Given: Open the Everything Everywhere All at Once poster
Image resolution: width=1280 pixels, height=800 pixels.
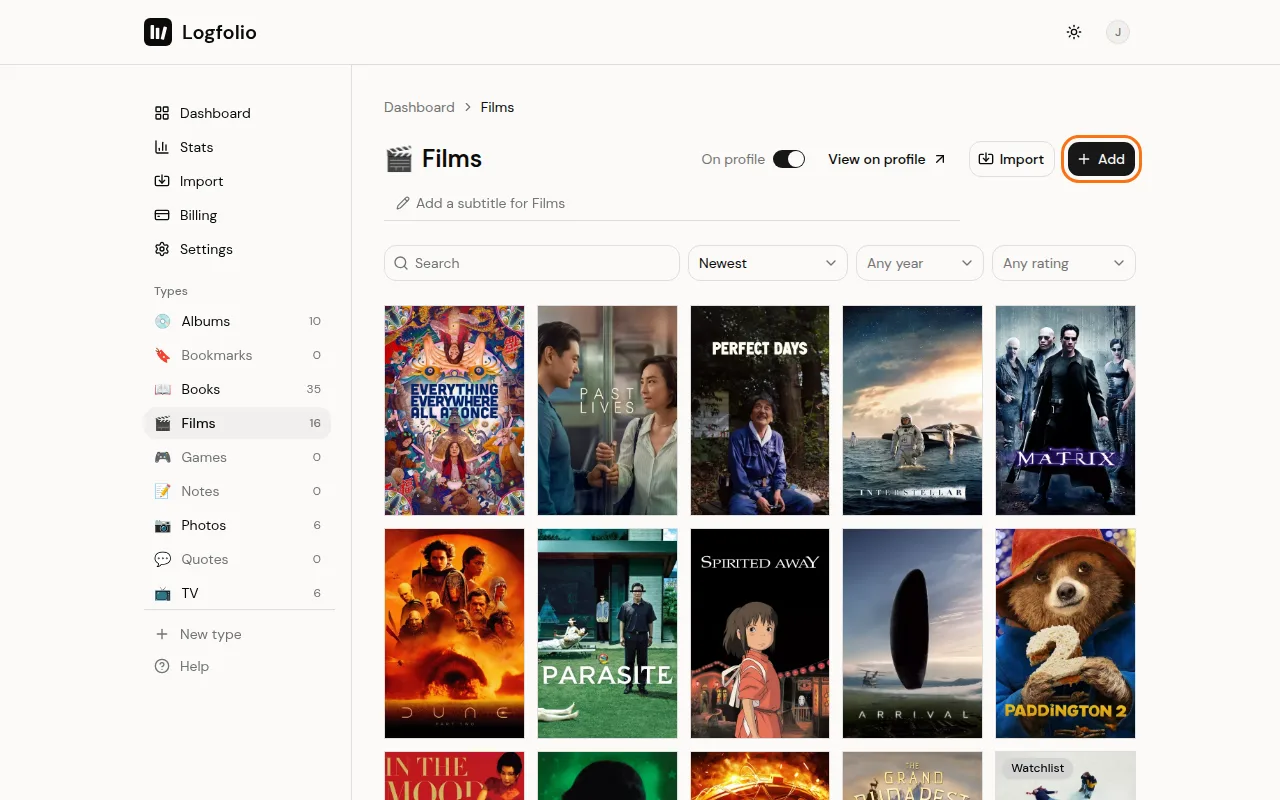Looking at the screenshot, I should (454, 410).
